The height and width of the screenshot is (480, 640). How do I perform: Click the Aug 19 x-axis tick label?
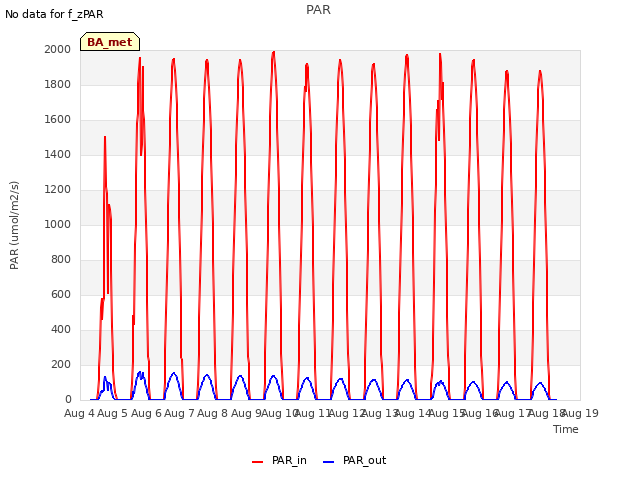coord(580,413)
